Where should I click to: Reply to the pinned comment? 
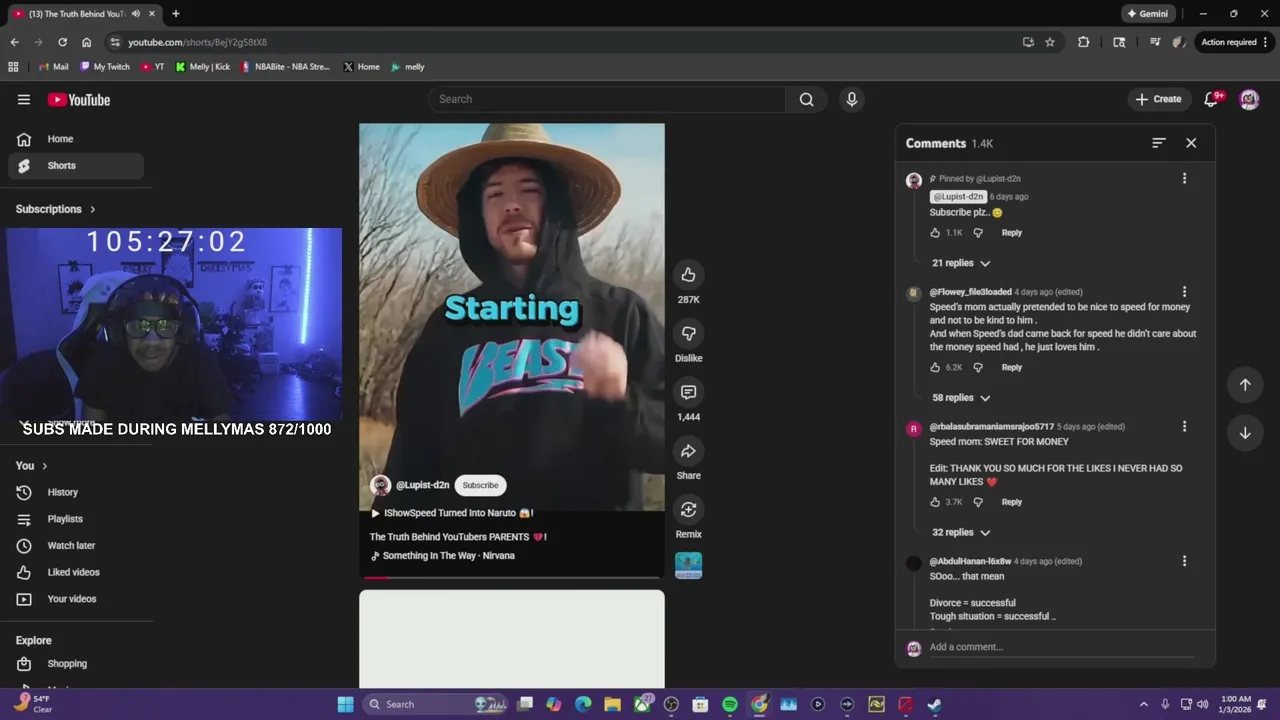(x=1012, y=233)
